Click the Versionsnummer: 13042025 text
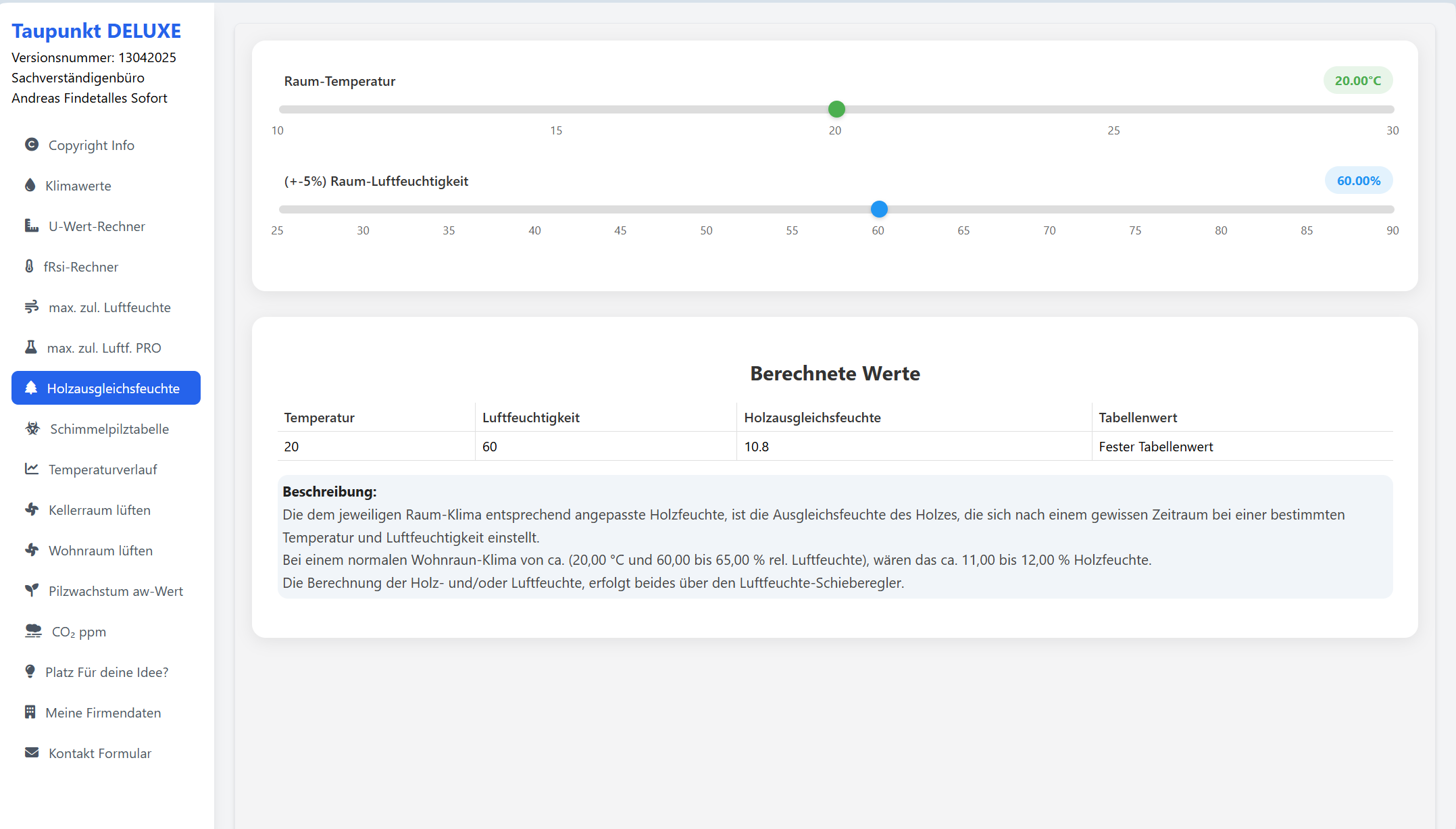Image resolution: width=1456 pixels, height=829 pixels. (x=94, y=57)
